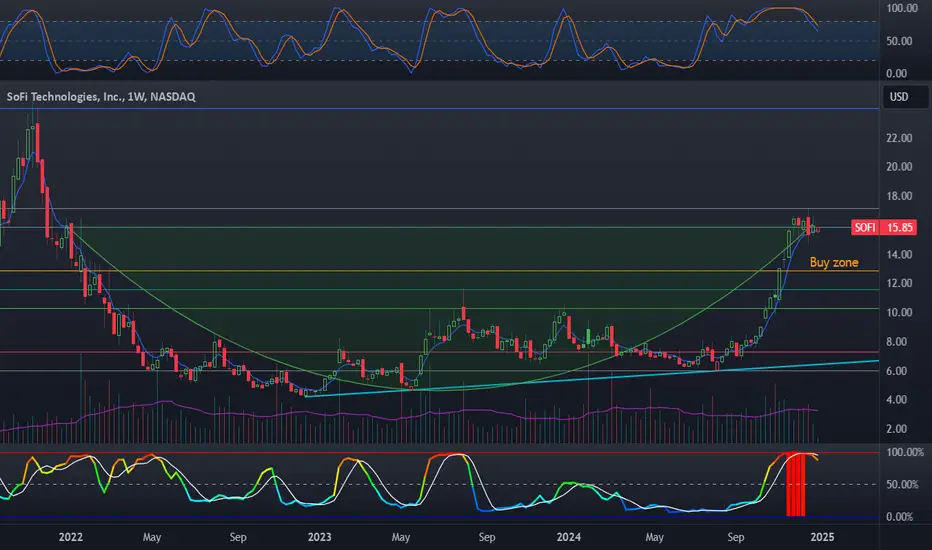The image size is (932, 550).
Task: Click the red overbought bars in bottom indicator
Action: click(795, 485)
